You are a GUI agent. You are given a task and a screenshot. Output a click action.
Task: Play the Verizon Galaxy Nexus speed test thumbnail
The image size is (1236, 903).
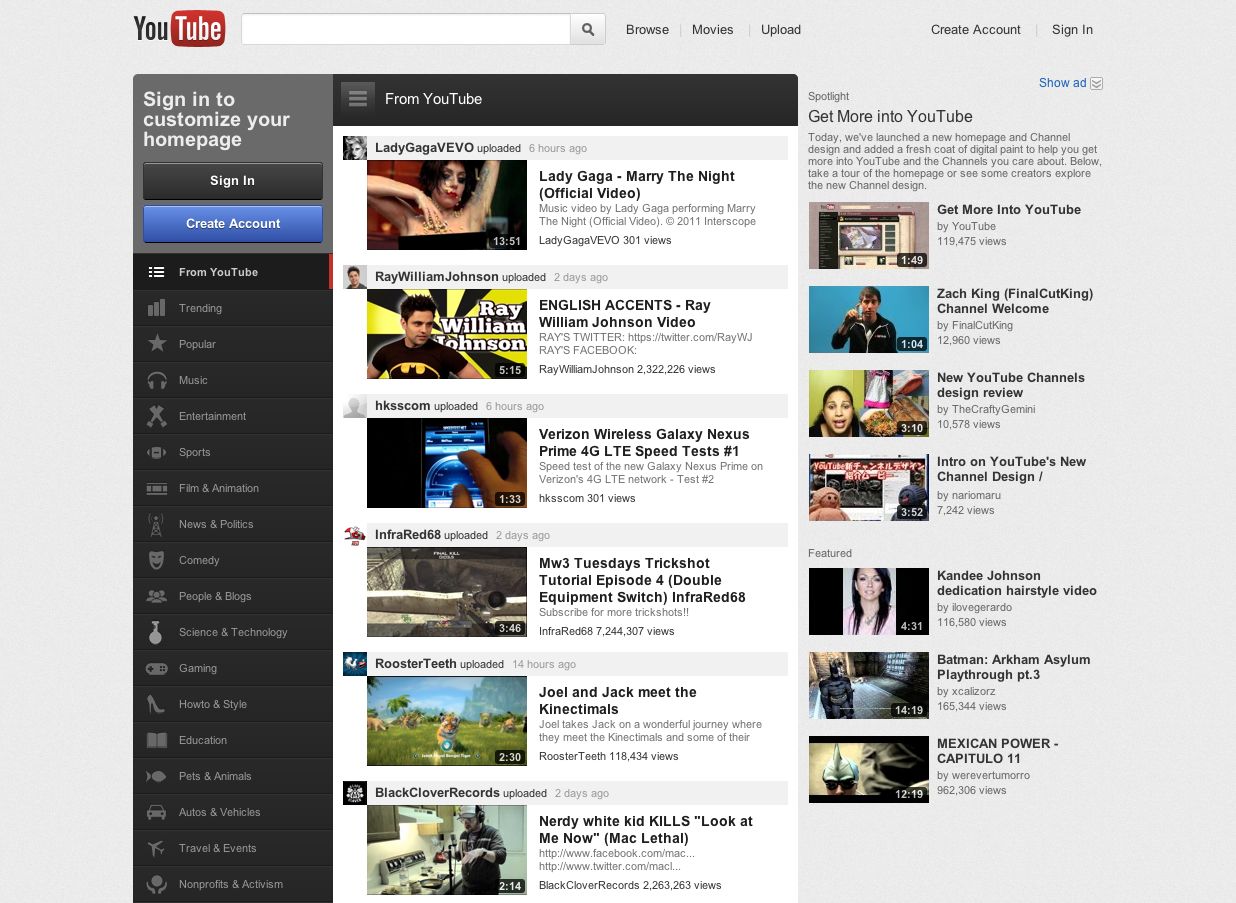click(x=447, y=463)
